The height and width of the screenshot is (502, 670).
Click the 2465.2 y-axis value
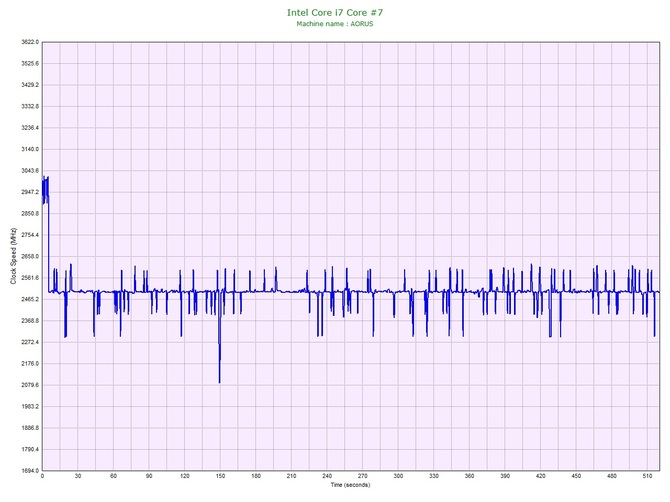pos(30,299)
